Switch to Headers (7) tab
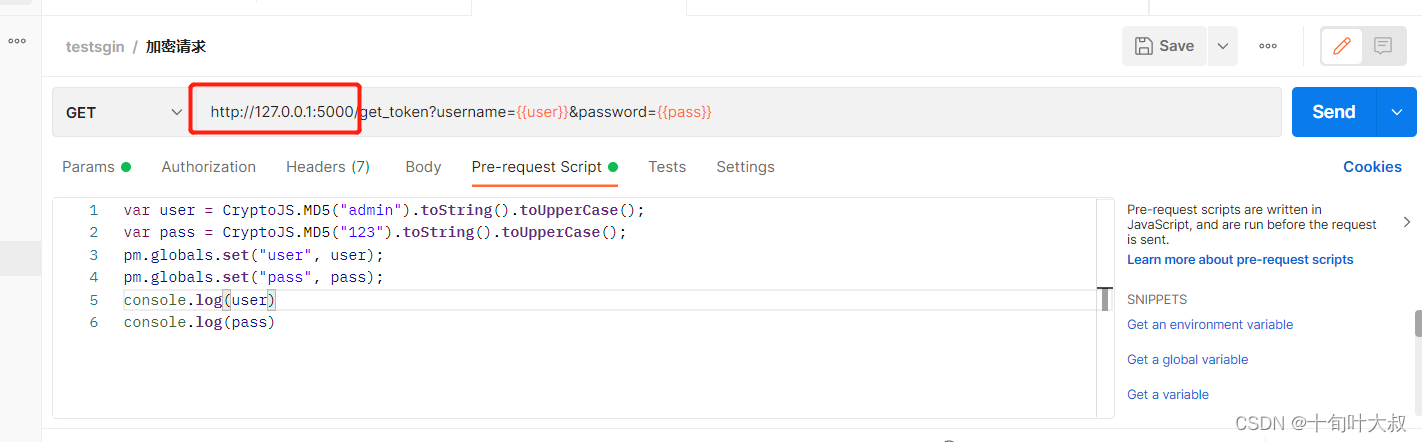1422x442 pixels. point(327,167)
